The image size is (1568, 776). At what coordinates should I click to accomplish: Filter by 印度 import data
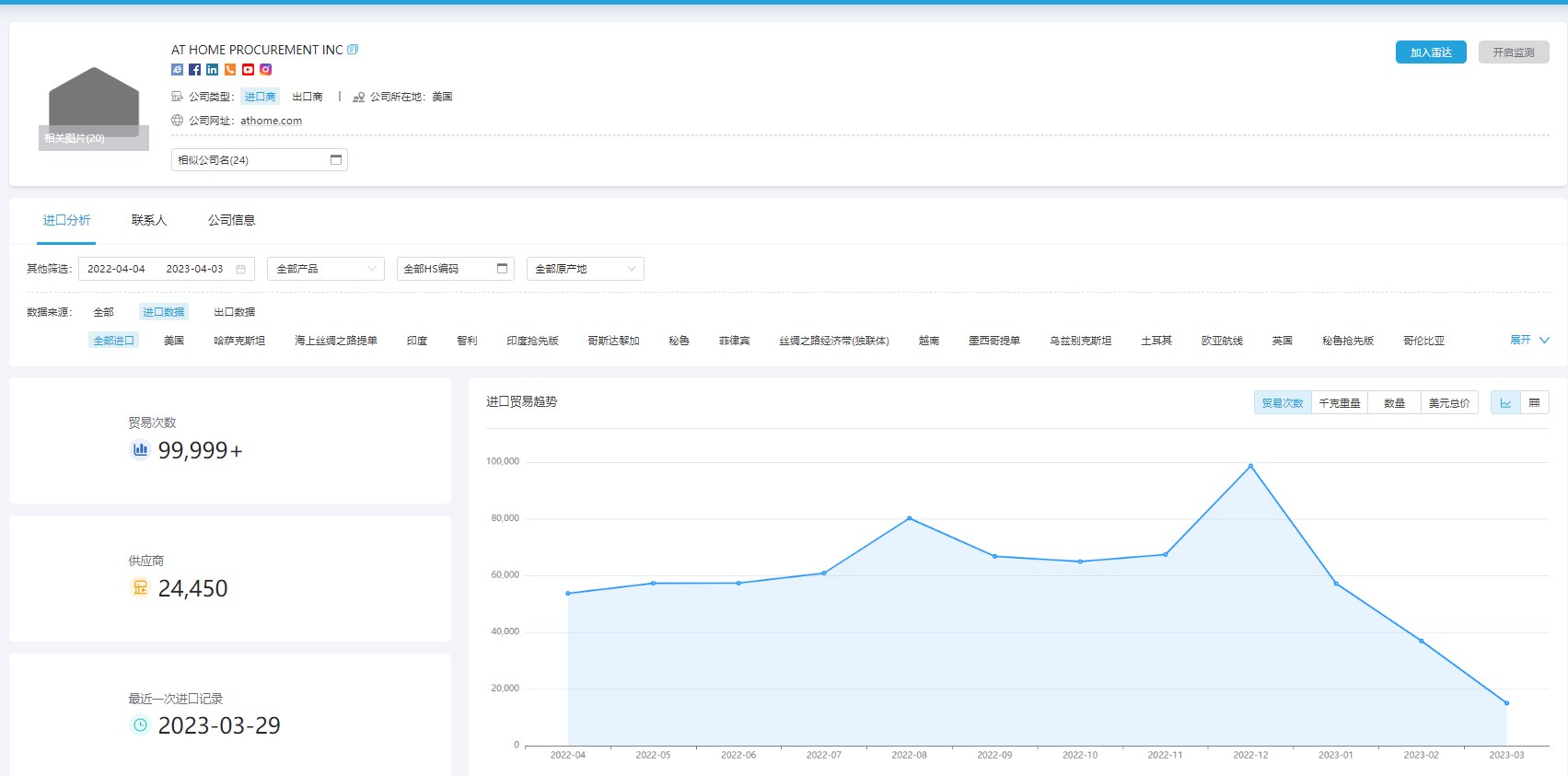pos(417,341)
